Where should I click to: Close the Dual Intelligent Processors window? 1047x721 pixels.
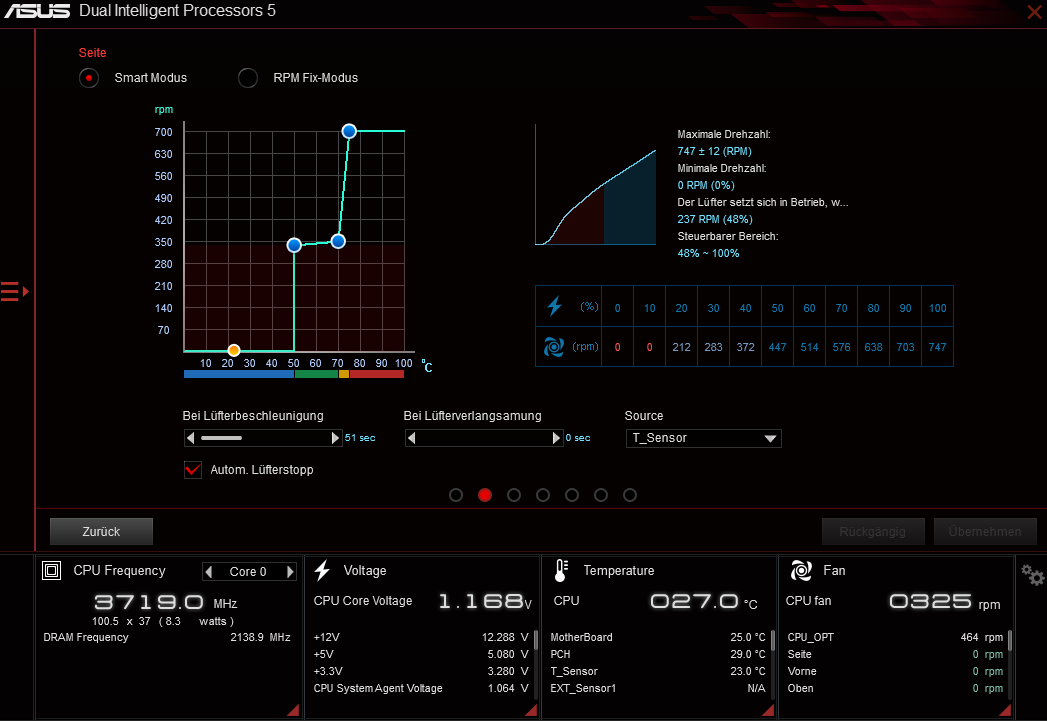(1034, 11)
